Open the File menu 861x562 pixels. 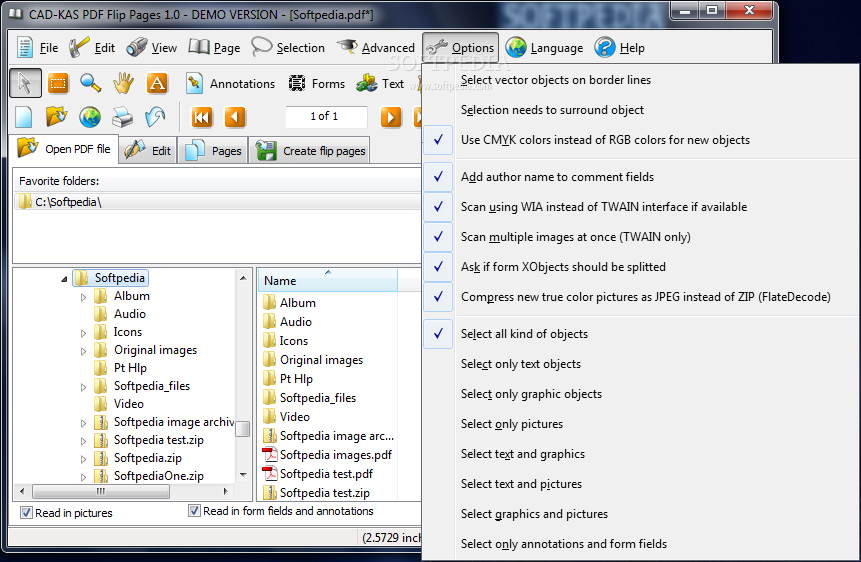point(37,48)
